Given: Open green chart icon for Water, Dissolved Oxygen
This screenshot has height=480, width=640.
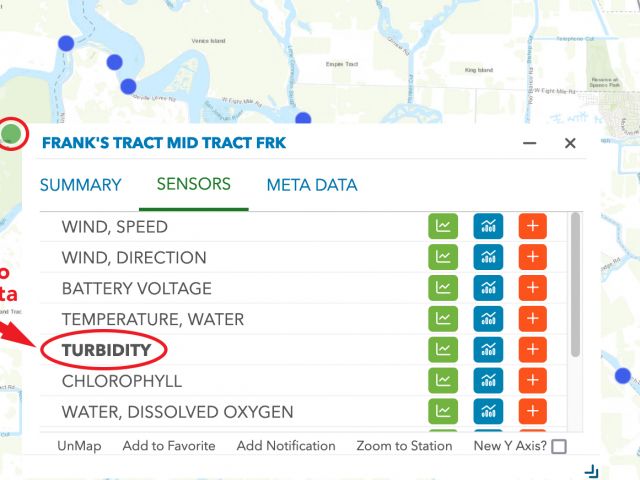Looking at the screenshot, I should (x=443, y=411).
